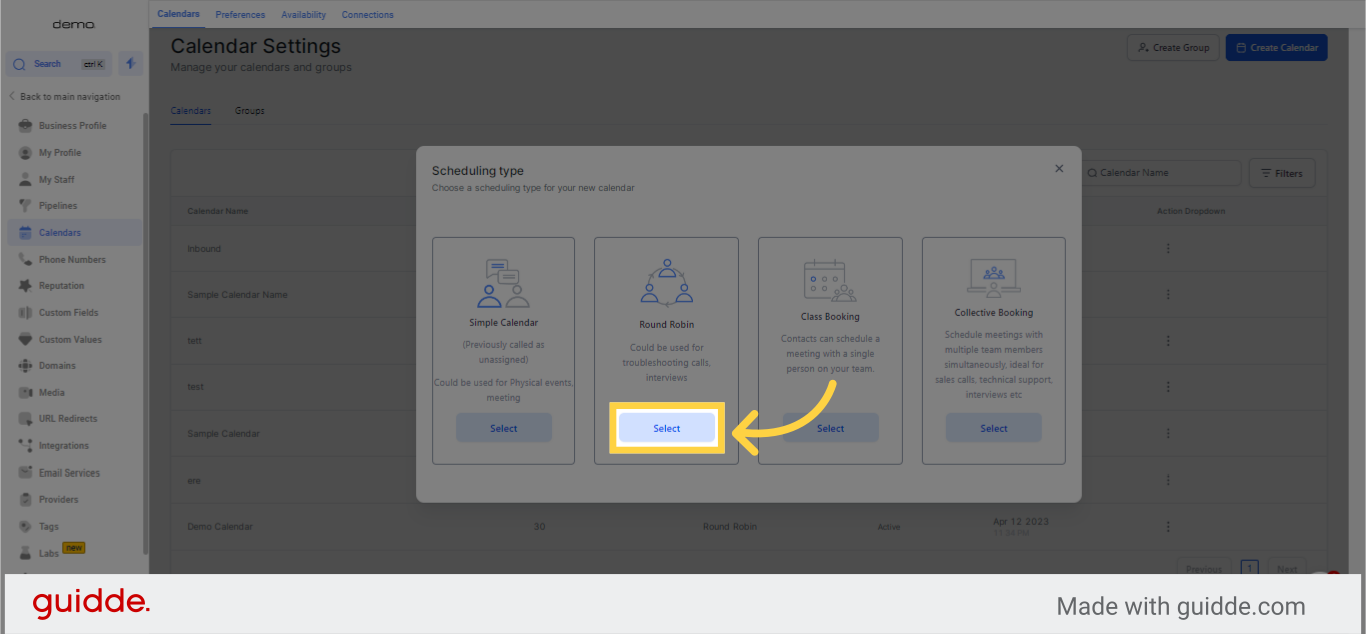Open Calendars in the sidebar
The image size is (1366, 634).
(60, 233)
